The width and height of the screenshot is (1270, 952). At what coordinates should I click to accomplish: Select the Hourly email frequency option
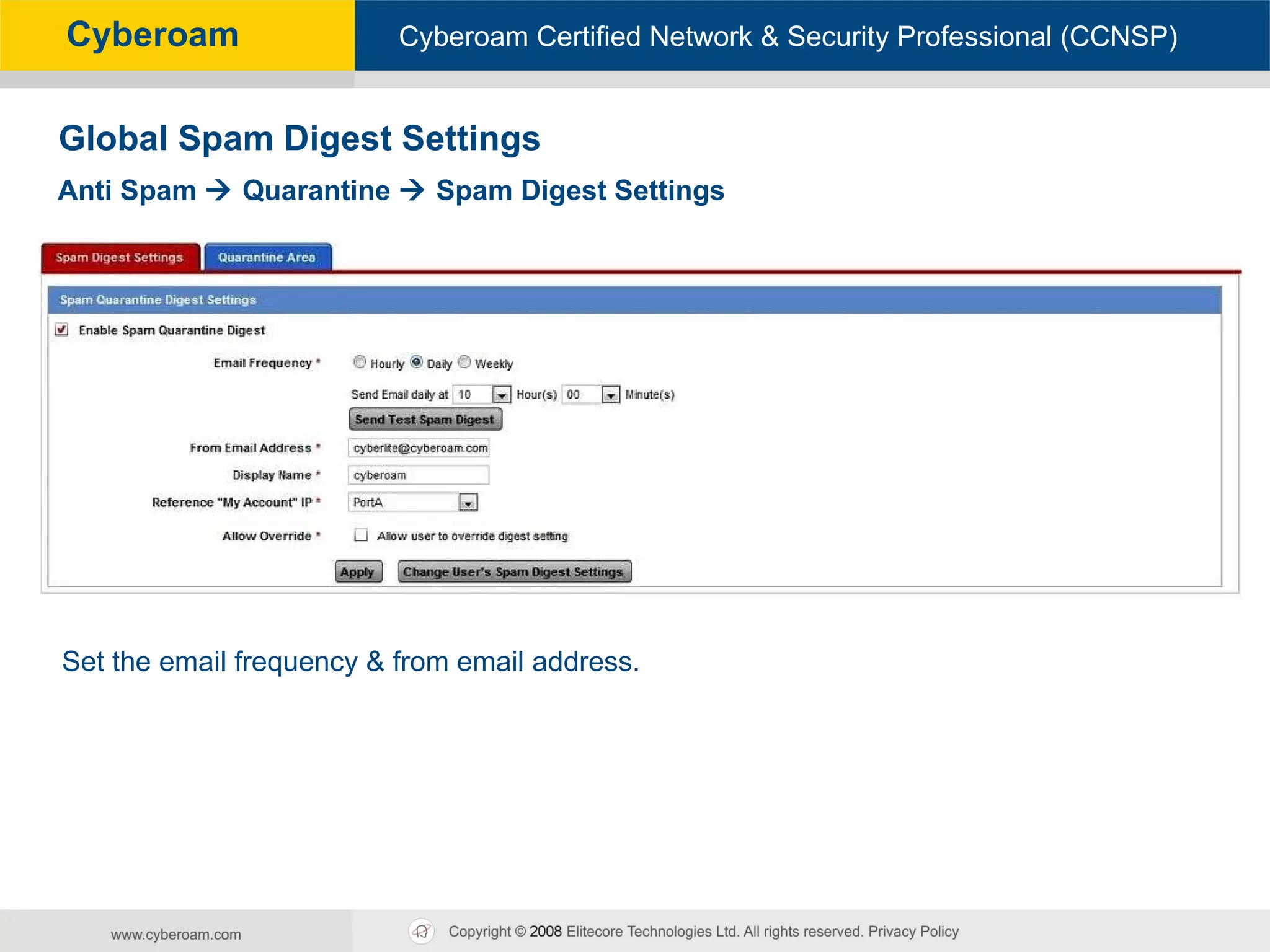coord(360,362)
